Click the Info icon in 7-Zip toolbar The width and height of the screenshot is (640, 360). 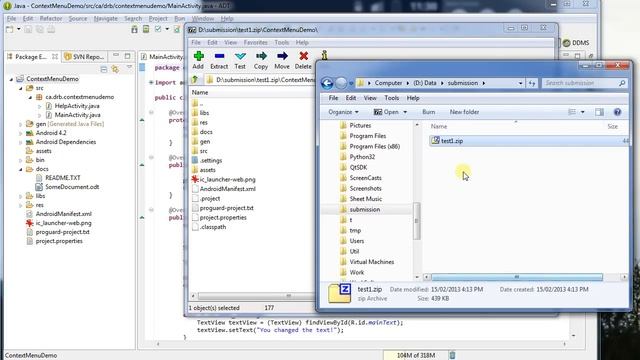click(324, 55)
